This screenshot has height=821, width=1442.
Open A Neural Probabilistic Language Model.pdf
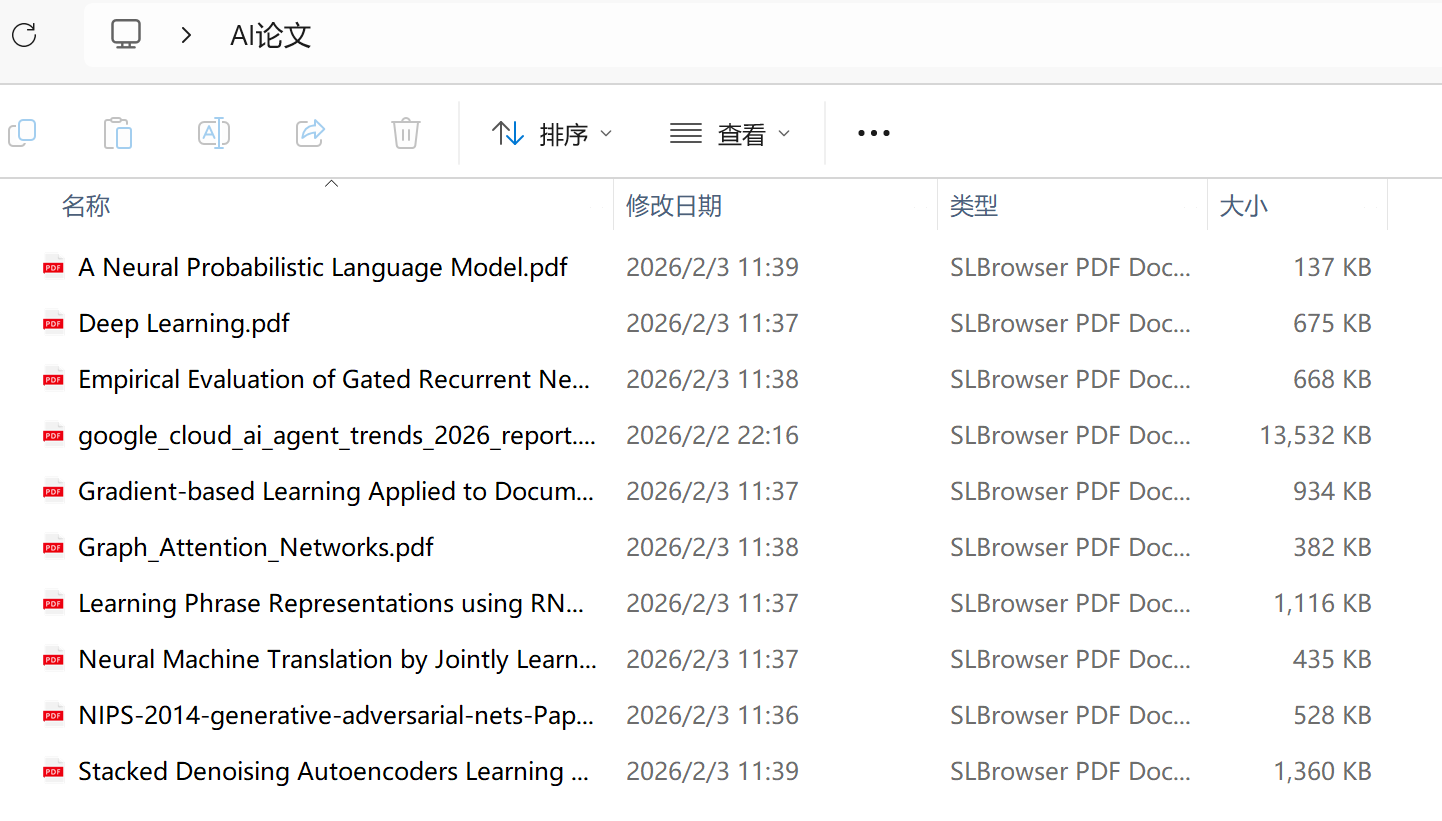(322, 267)
